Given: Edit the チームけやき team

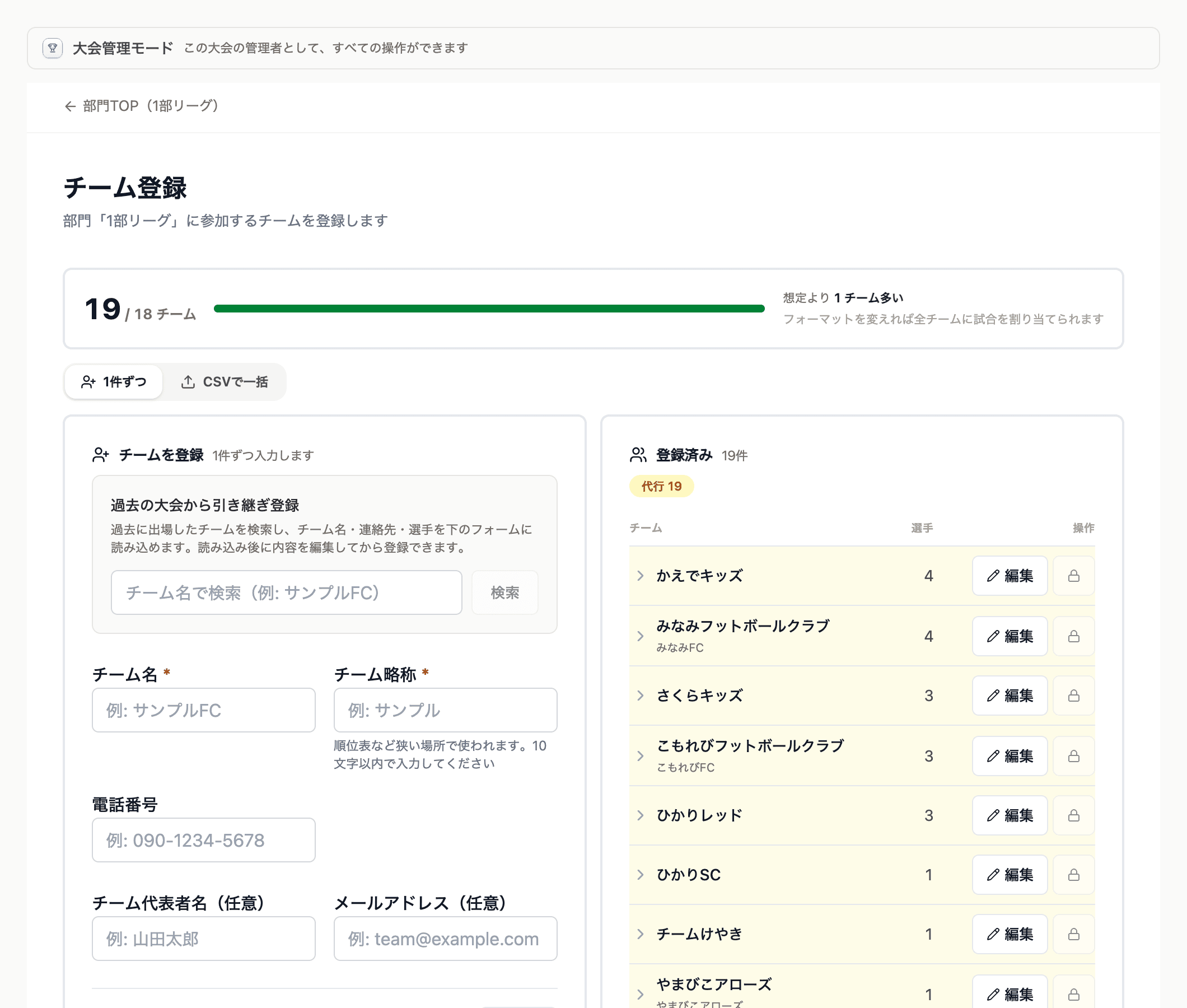Looking at the screenshot, I should [x=1010, y=934].
